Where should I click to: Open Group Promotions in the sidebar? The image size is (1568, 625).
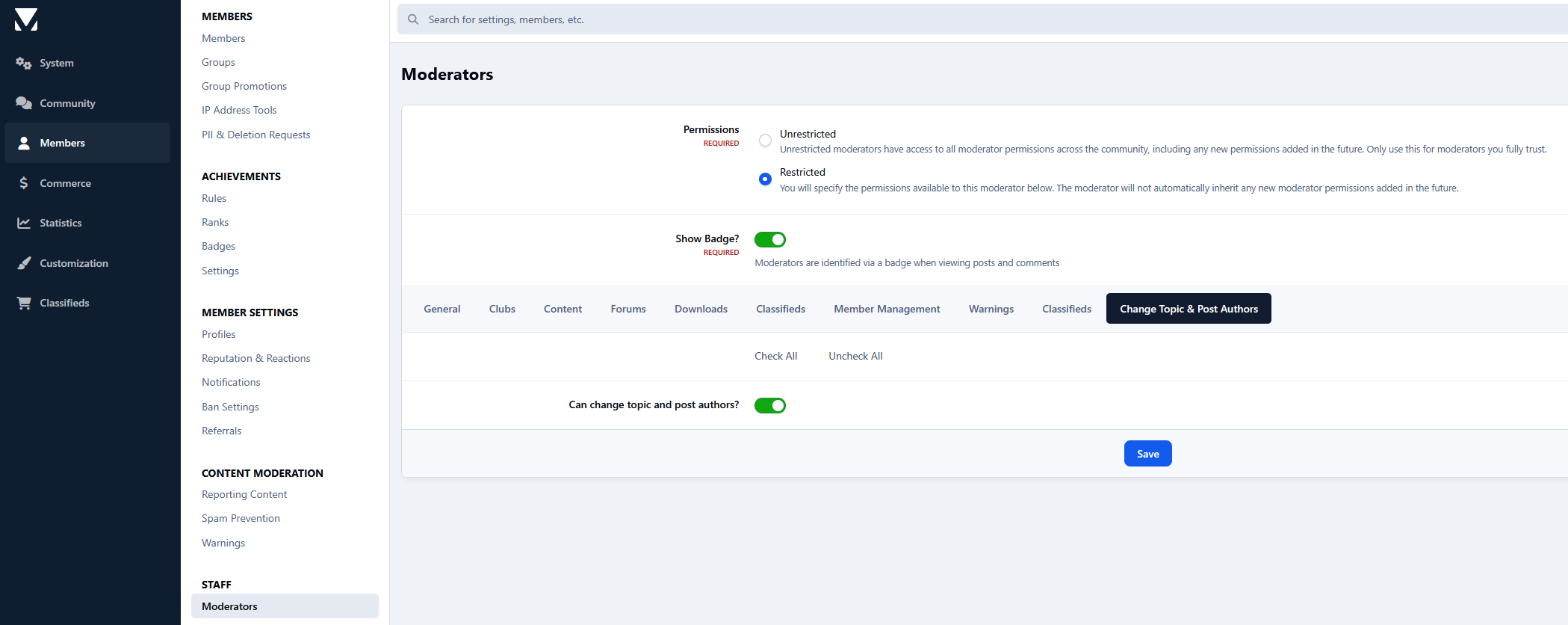point(244,86)
